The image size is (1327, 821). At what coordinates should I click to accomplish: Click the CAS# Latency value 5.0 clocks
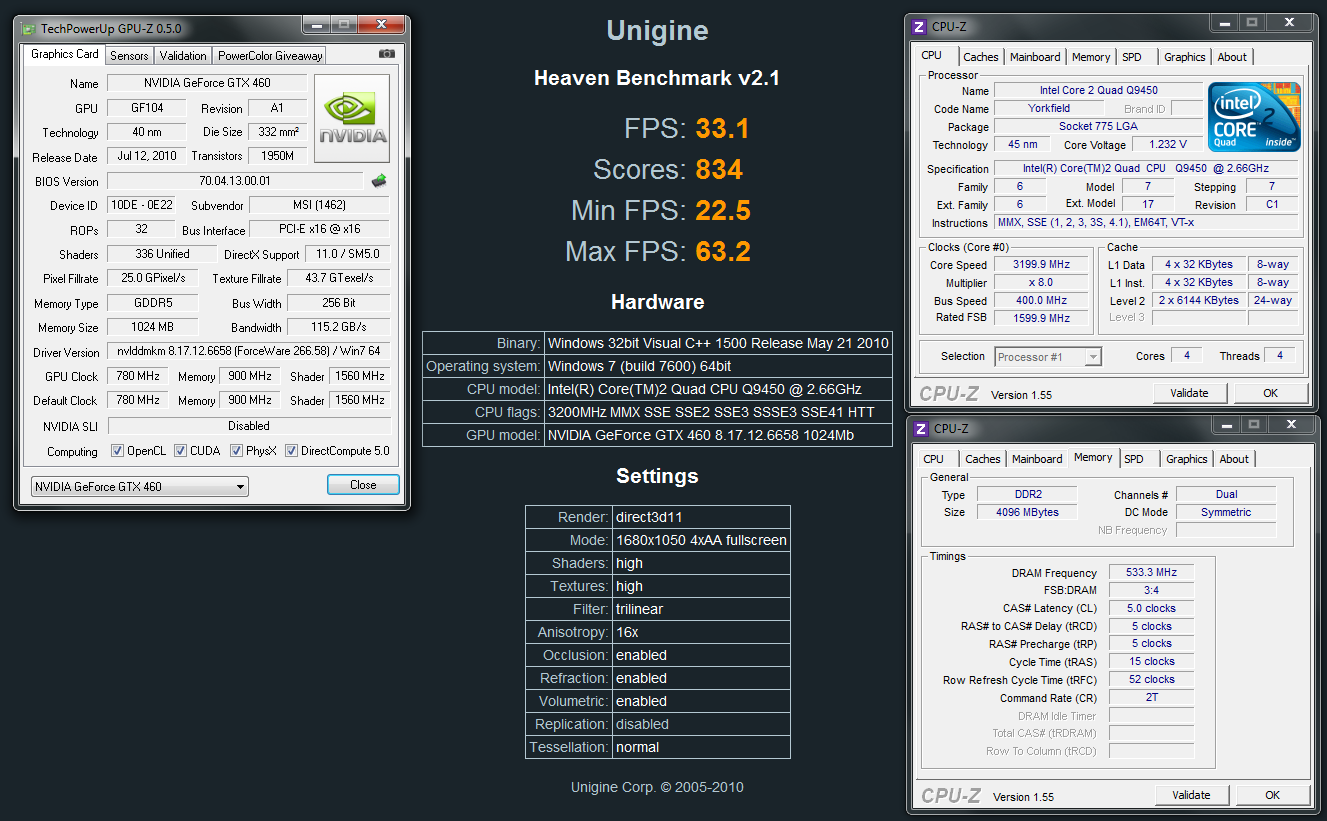pyautogui.click(x=1152, y=608)
